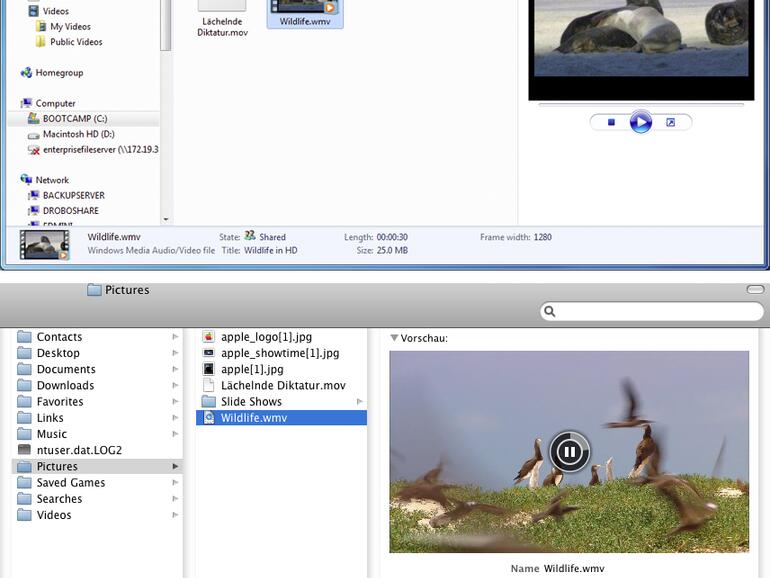Expand the Slide Shows folder arrow

pos(360,402)
